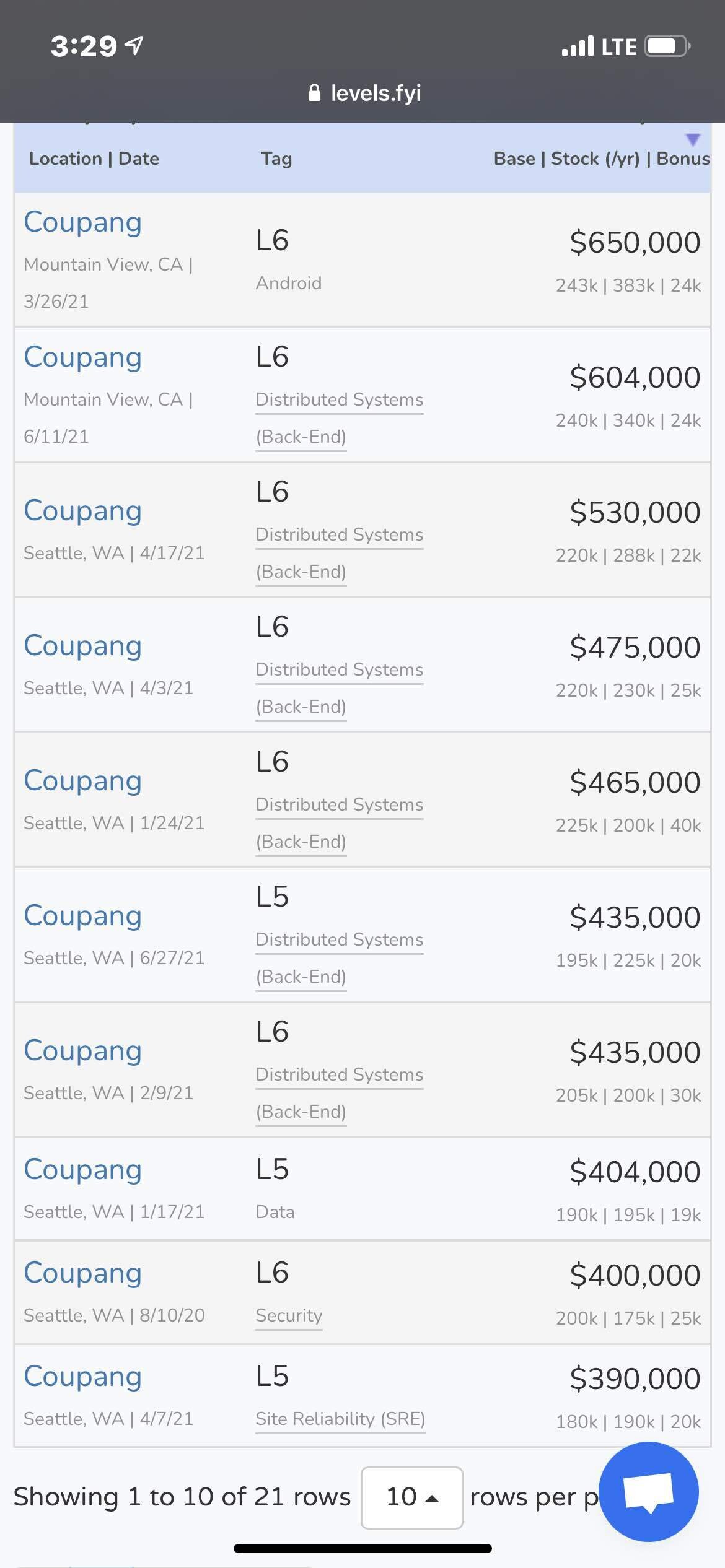Open the Coupang link dated 3/26/21
The height and width of the screenshot is (1568, 725).
click(82, 222)
